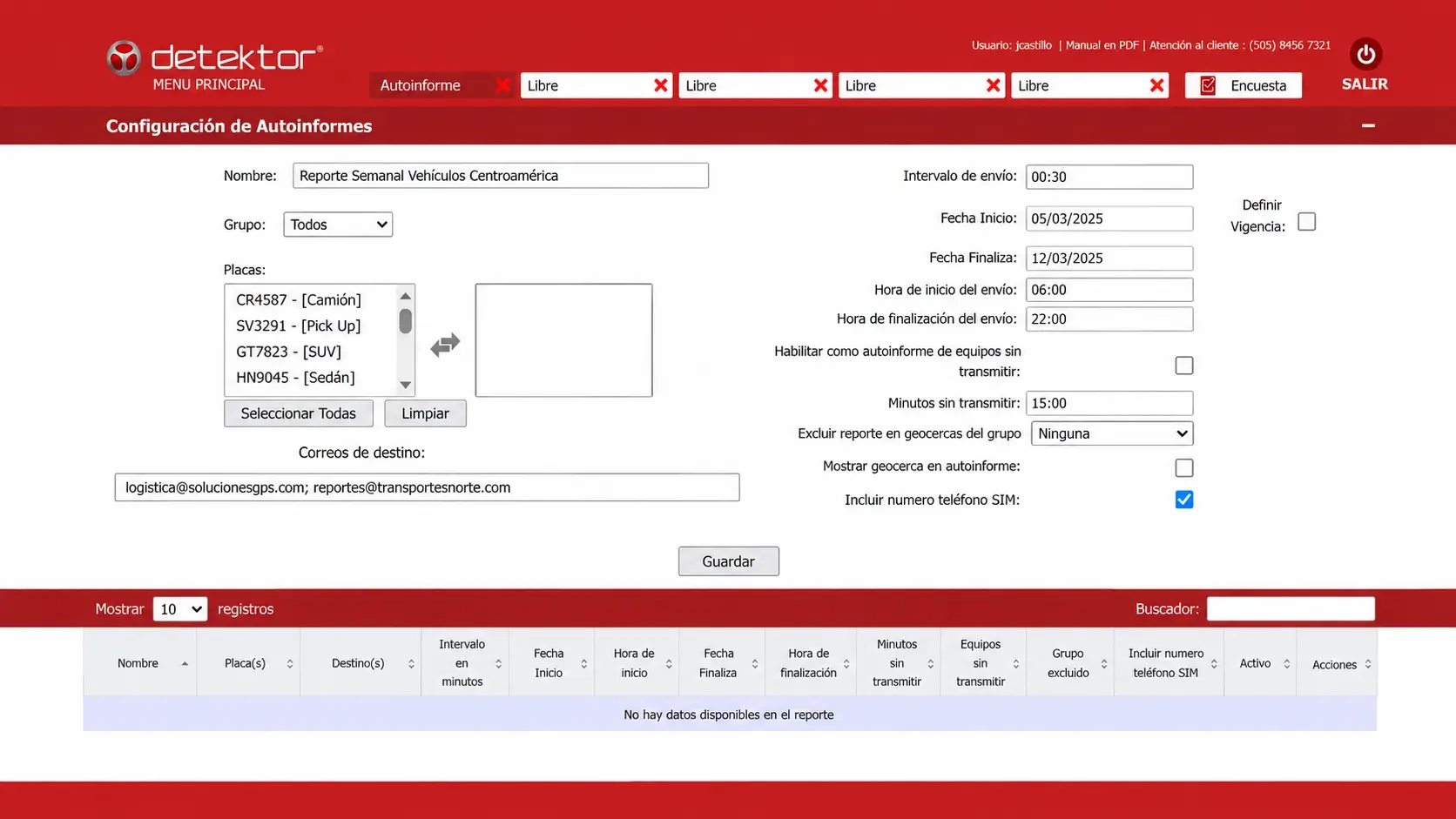Click the SALIR power icon
Screen dimensions: 1456x819
[x=1365, y=55]
